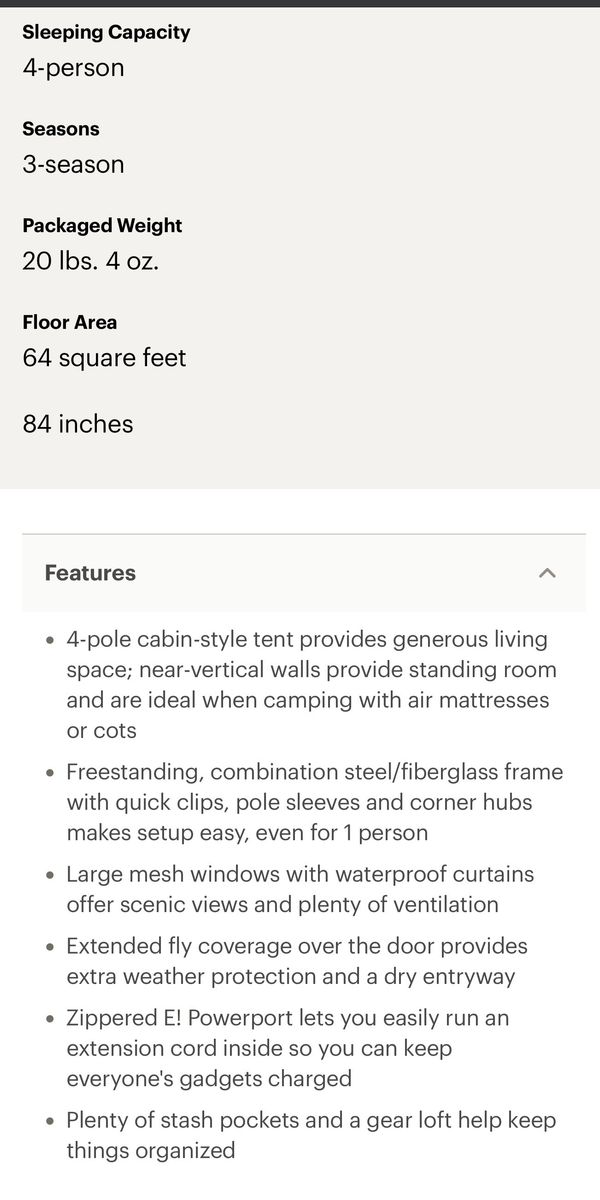Viewport: 600px width, 1200px height.
Task: Click the dark bar at the top edge
Action: (300, 3)
